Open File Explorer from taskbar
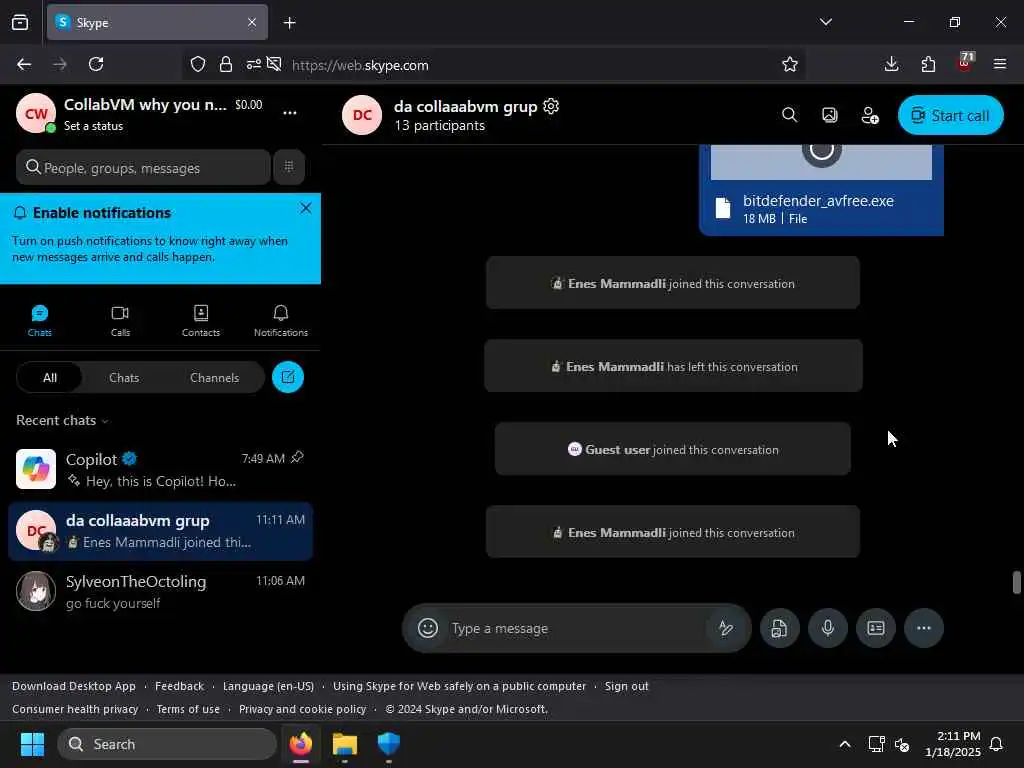The image size is (1024, 768). pos(345,744)
